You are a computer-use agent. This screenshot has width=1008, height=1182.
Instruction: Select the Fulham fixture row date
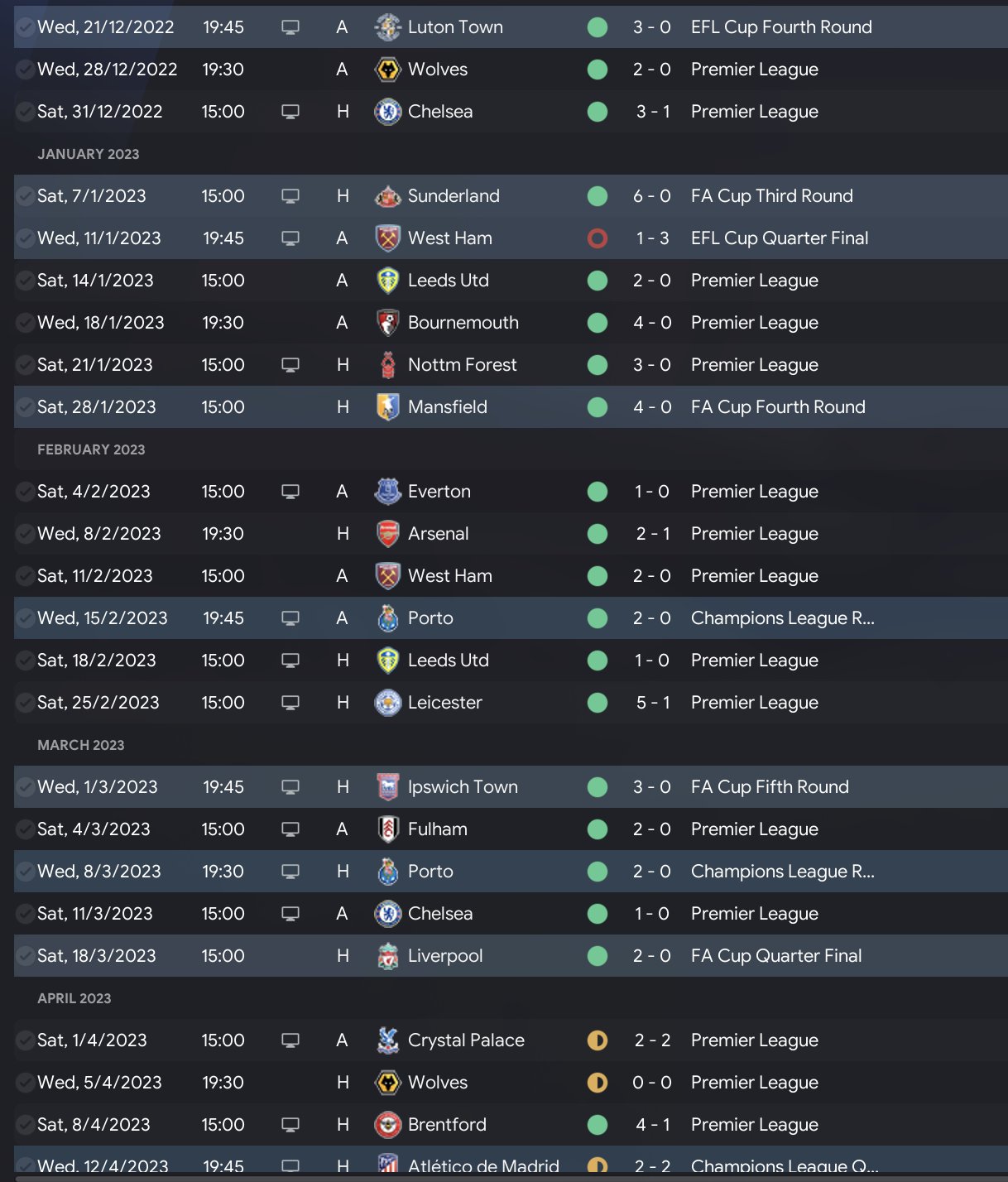pos(94,829)
